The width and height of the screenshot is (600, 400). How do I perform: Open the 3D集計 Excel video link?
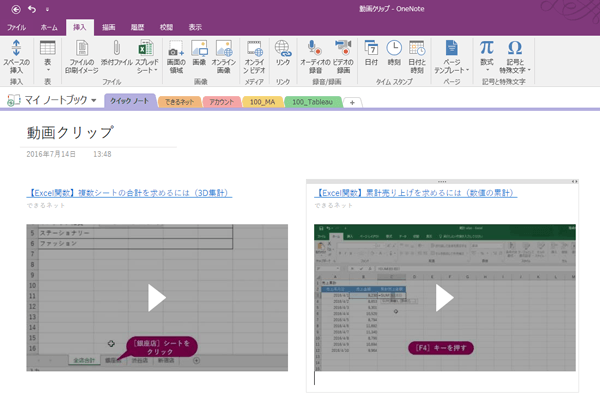pyautogui.click(x=129, y=193)
